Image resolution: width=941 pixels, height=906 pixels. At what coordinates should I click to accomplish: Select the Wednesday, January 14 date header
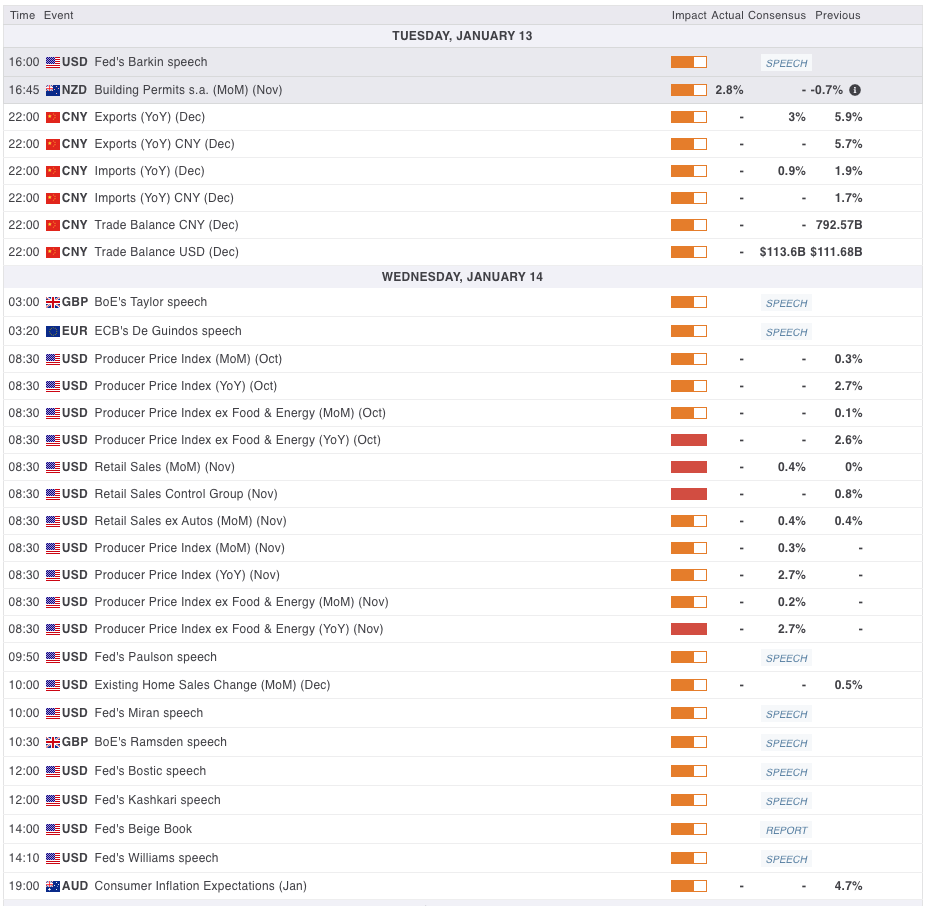[x=462, y=277]
